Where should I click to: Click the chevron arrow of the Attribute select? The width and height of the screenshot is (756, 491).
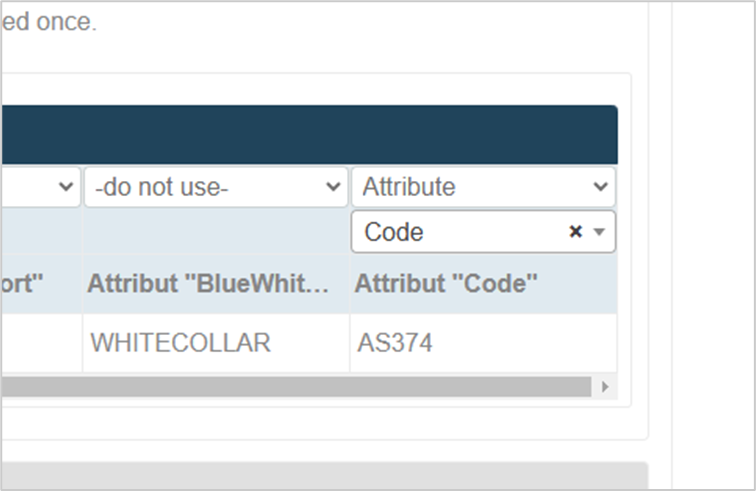[x=600, y=187]
